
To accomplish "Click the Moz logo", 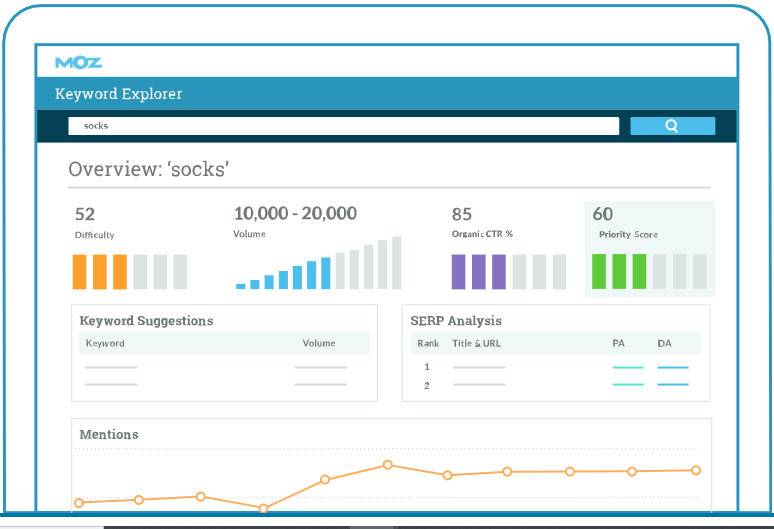I will 78,62.
